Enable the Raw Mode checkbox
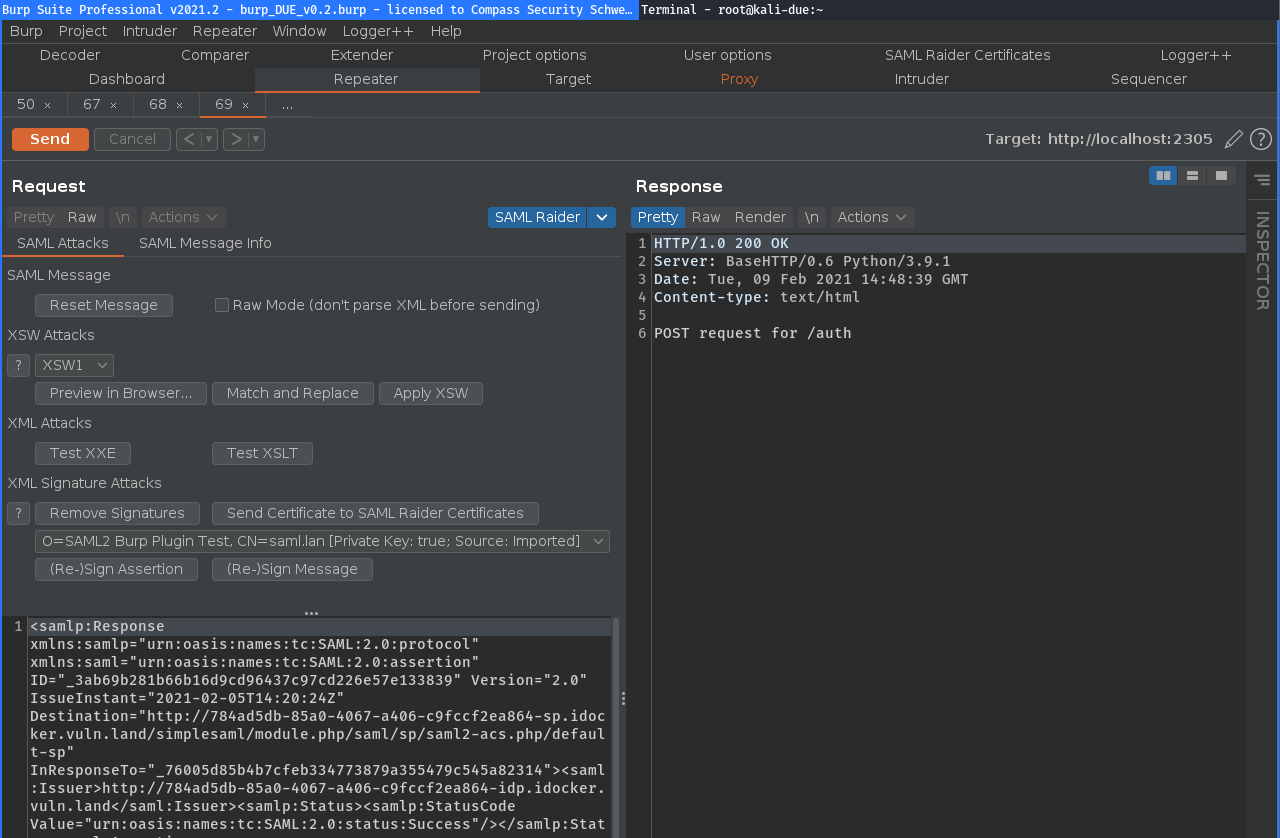 [221, 305]
